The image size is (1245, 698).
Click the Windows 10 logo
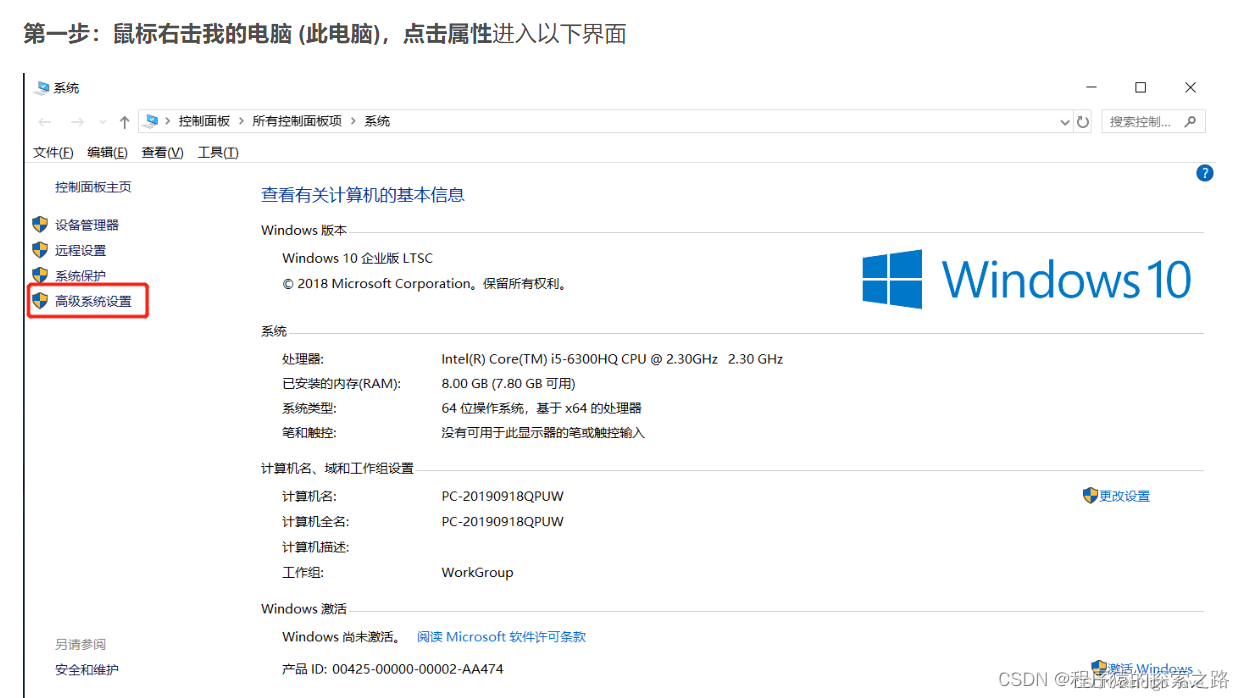[1026, 279]
